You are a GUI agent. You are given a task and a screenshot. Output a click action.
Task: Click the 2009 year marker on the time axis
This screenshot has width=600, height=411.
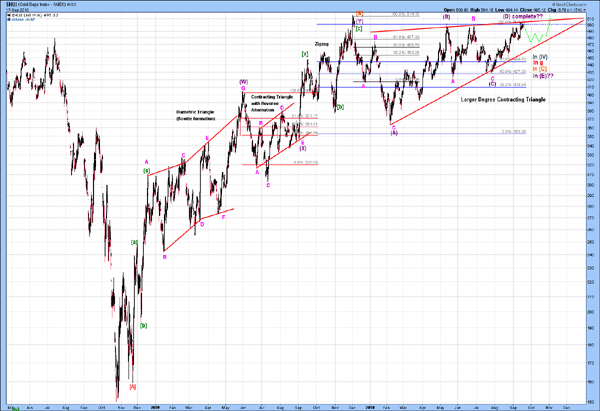click(x=156, y=408)
